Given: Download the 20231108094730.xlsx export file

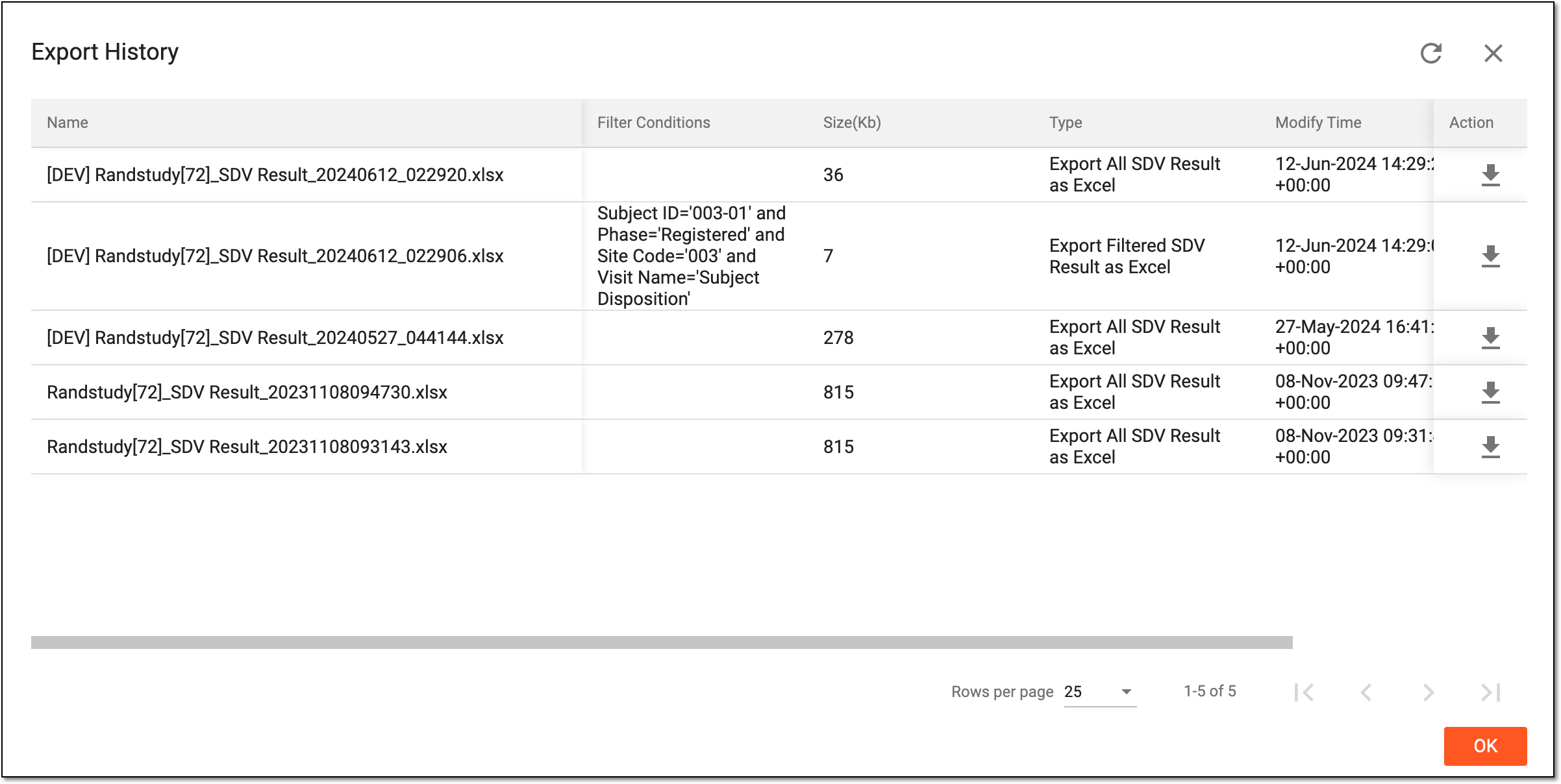Looking at the screenshot, I should pyautogui.click(x=1491, y=393).
